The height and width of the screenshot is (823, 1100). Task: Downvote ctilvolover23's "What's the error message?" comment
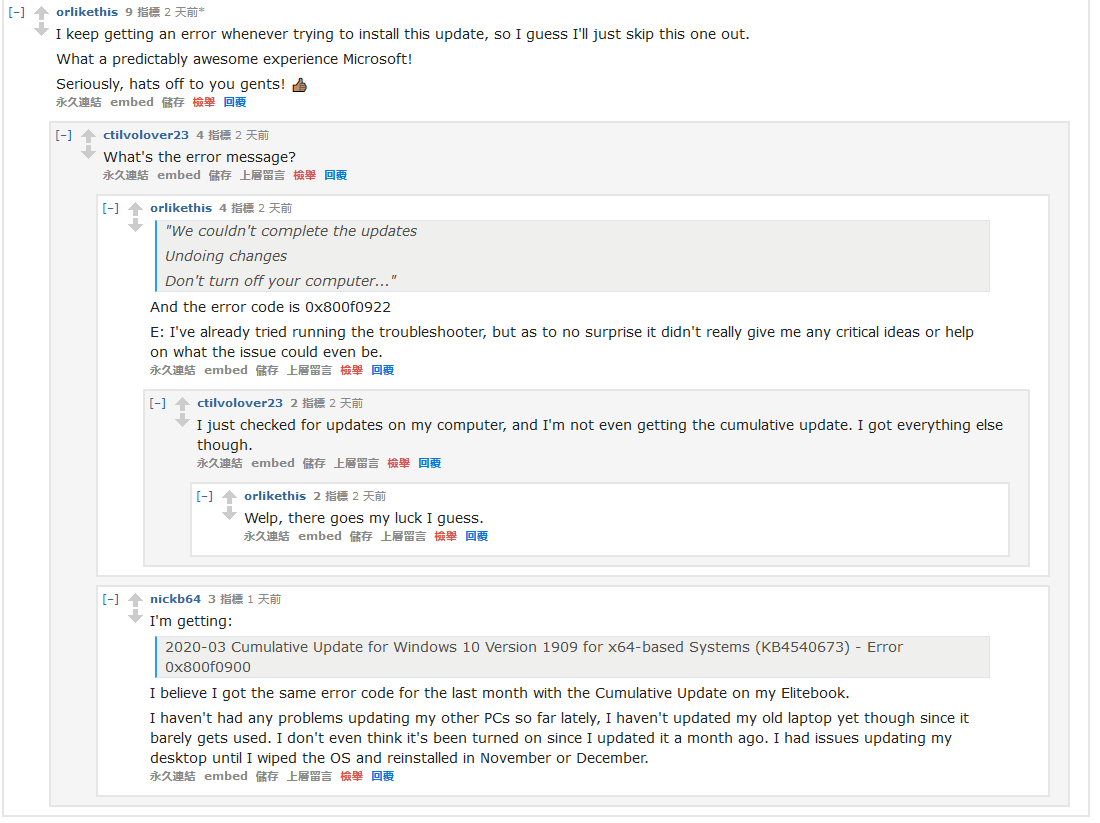point(88,152)
